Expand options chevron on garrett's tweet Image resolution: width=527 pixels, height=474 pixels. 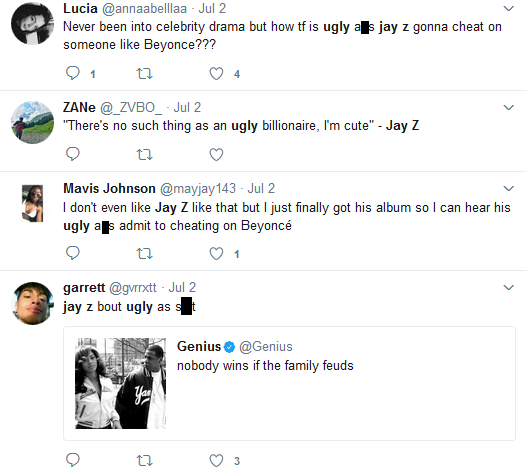pos(509,287)
